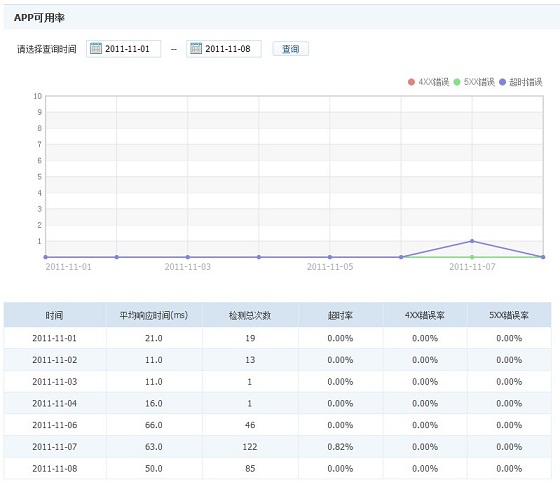The image size is (560, 487).
Task: Click the end date field 2011-11-08
Action: tap(224, 49)
